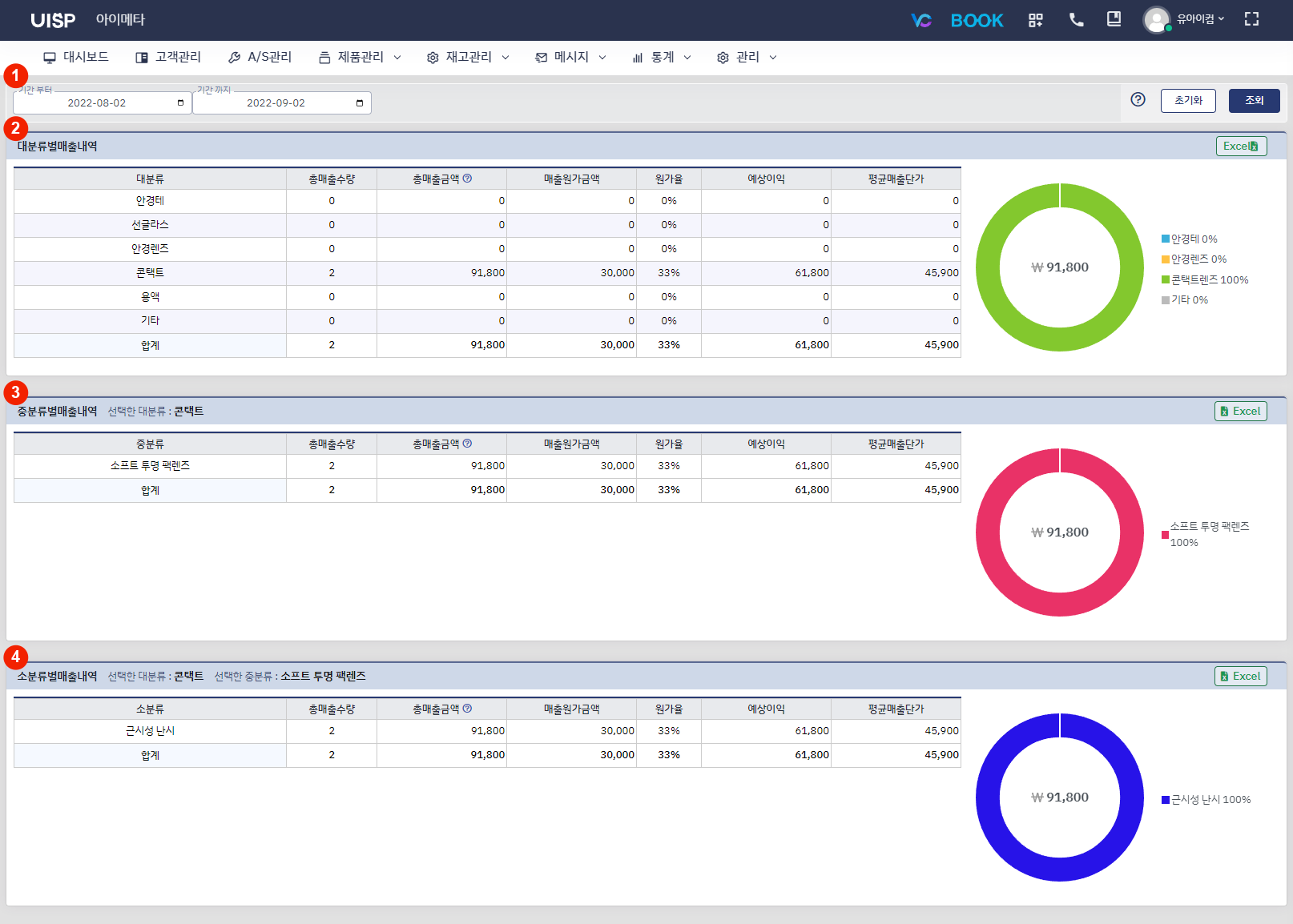Select the 소프트 투명 팩렌즈 row
The height and width of the screenshot is (924, 1293).
click(487, 466)
